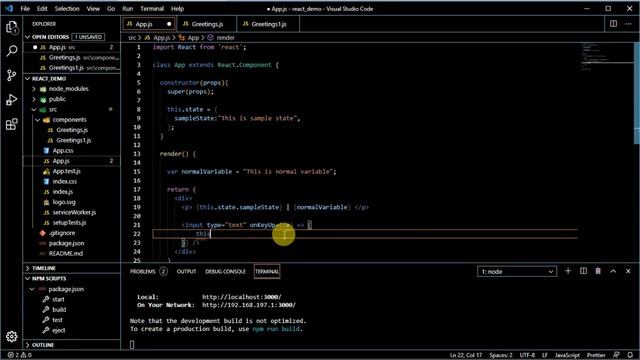Open the localhost:3000 link in terminal

242,297
